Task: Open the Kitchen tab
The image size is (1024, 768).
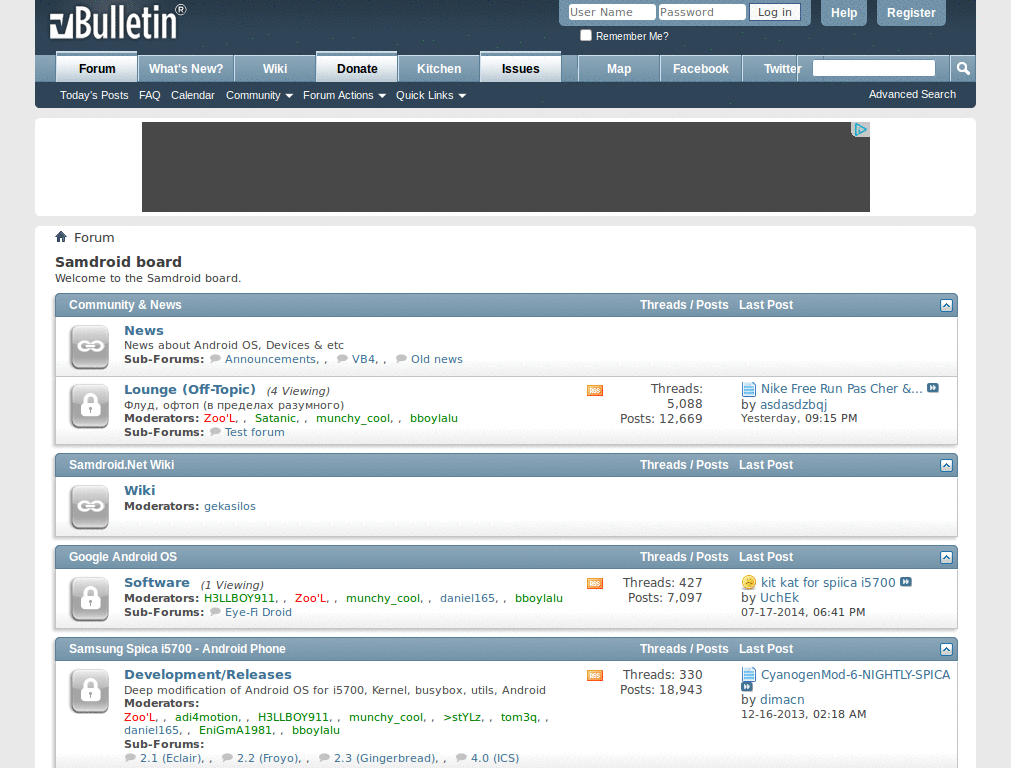Action: click(x=439, y=69)
